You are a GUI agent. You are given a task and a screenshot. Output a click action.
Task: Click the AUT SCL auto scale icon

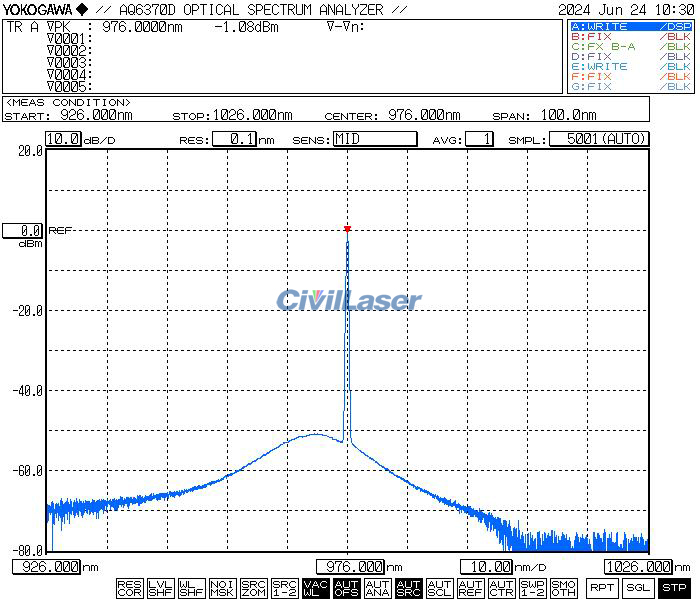[x=439, y=588]
